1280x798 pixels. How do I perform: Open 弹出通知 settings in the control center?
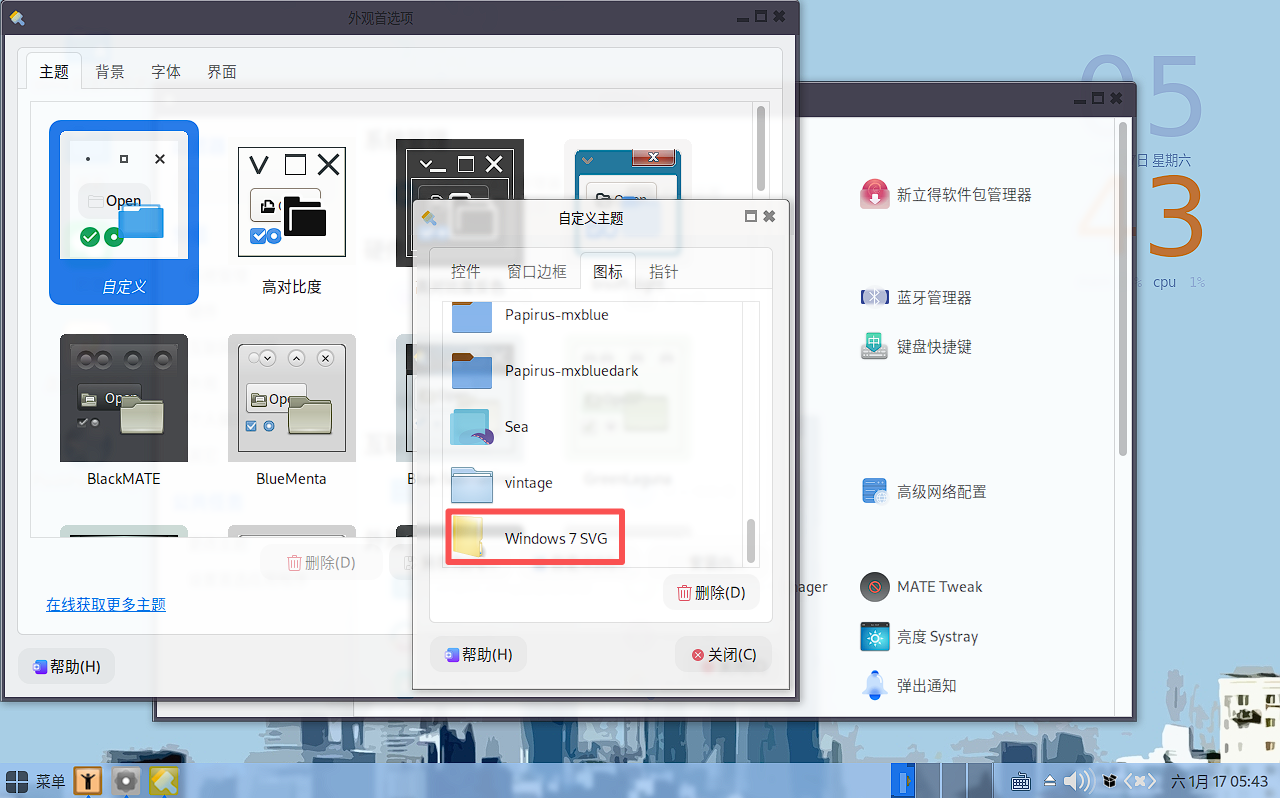point(909,686)
